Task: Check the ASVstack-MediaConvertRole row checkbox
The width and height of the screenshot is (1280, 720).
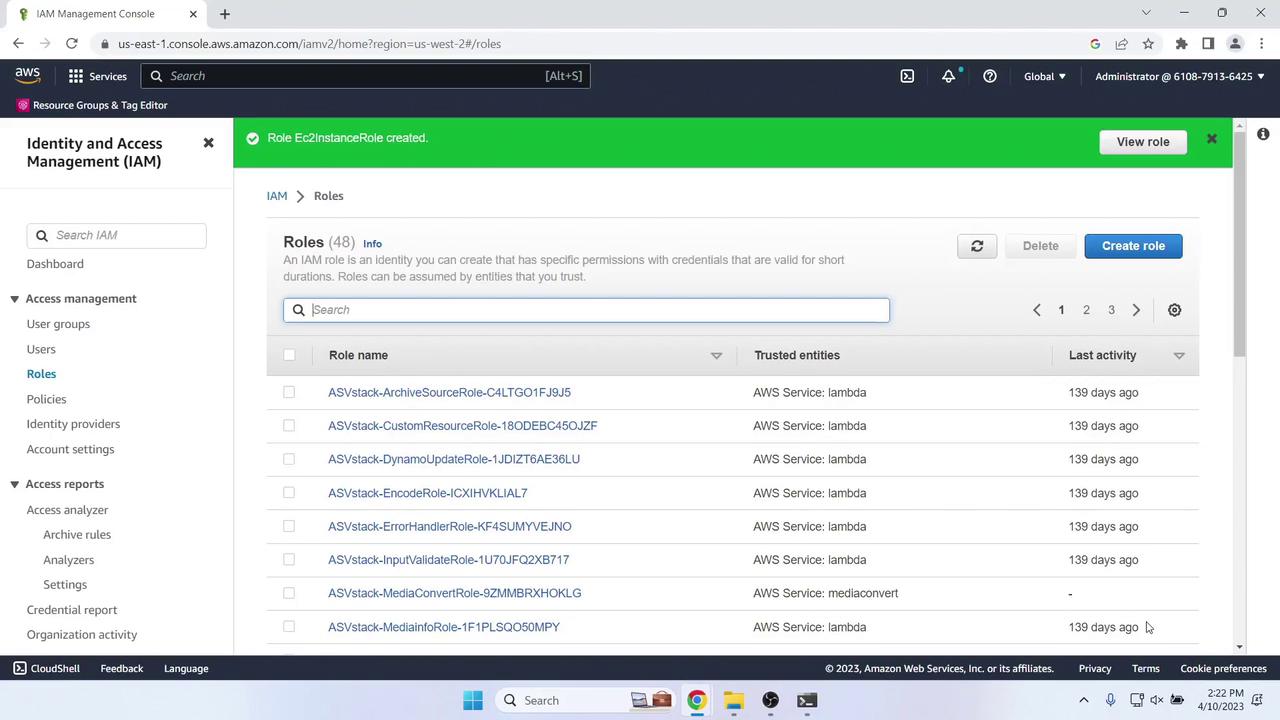Action: pos(289,593)
